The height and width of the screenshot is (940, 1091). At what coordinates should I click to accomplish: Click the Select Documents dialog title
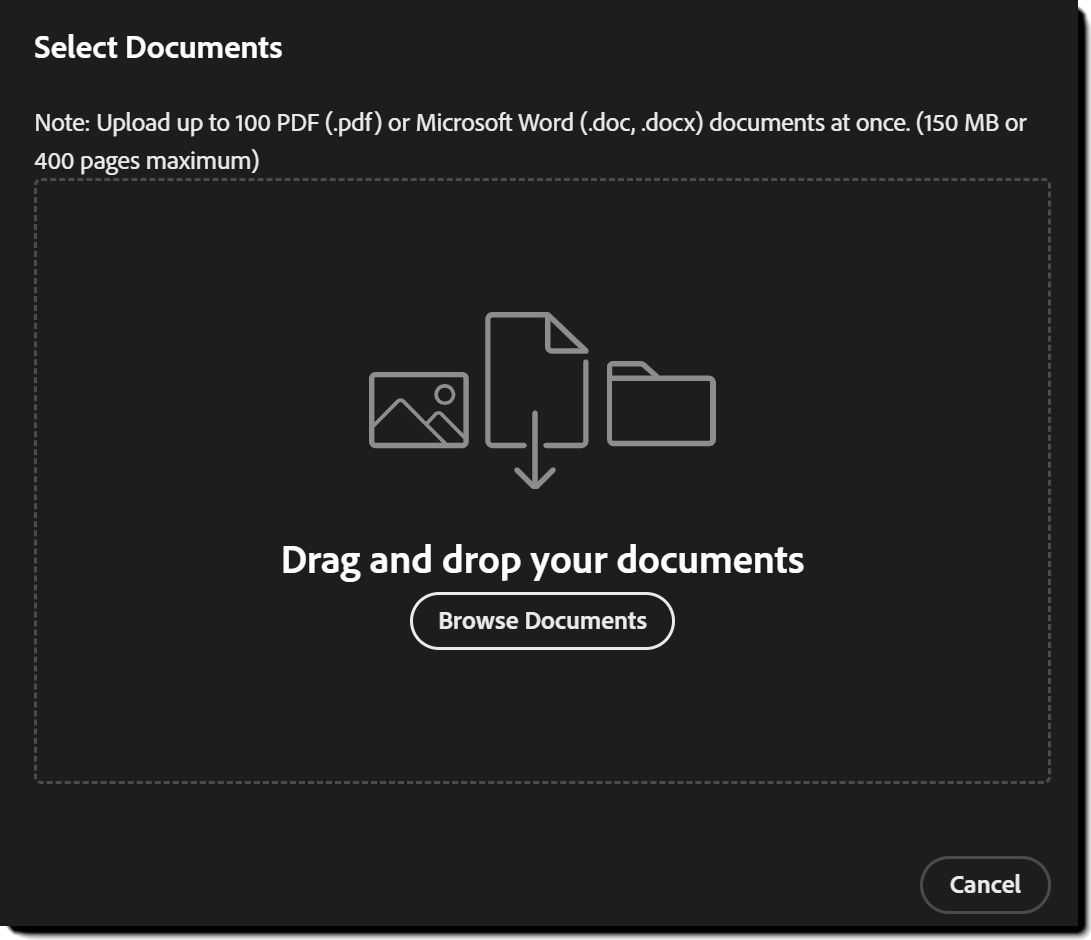[x=159, y=47]
